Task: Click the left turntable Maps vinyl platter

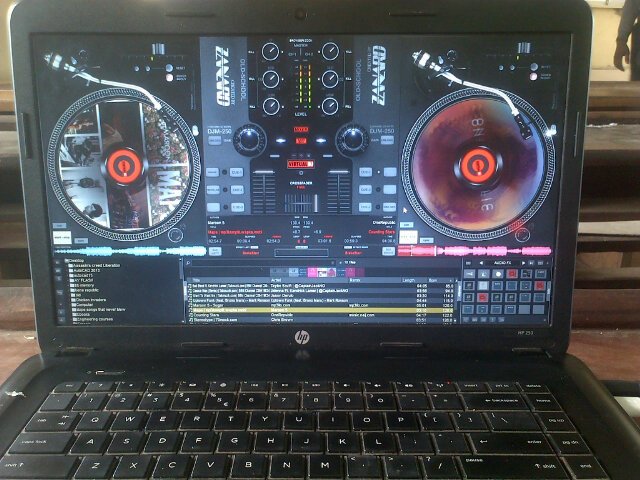Action: point(124,166)
